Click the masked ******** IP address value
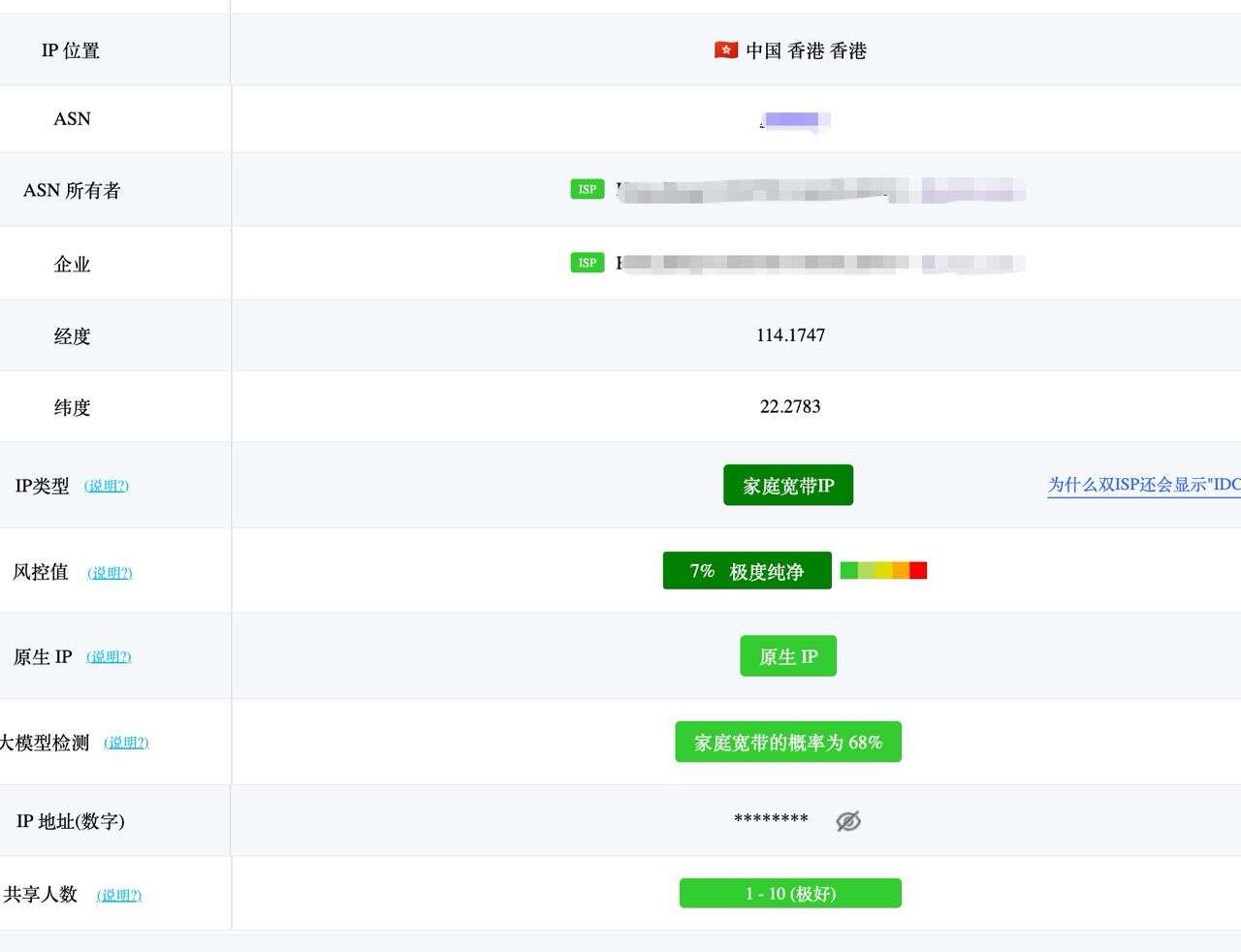This screenshot has height=952, width=1241. tap(771, 820)
